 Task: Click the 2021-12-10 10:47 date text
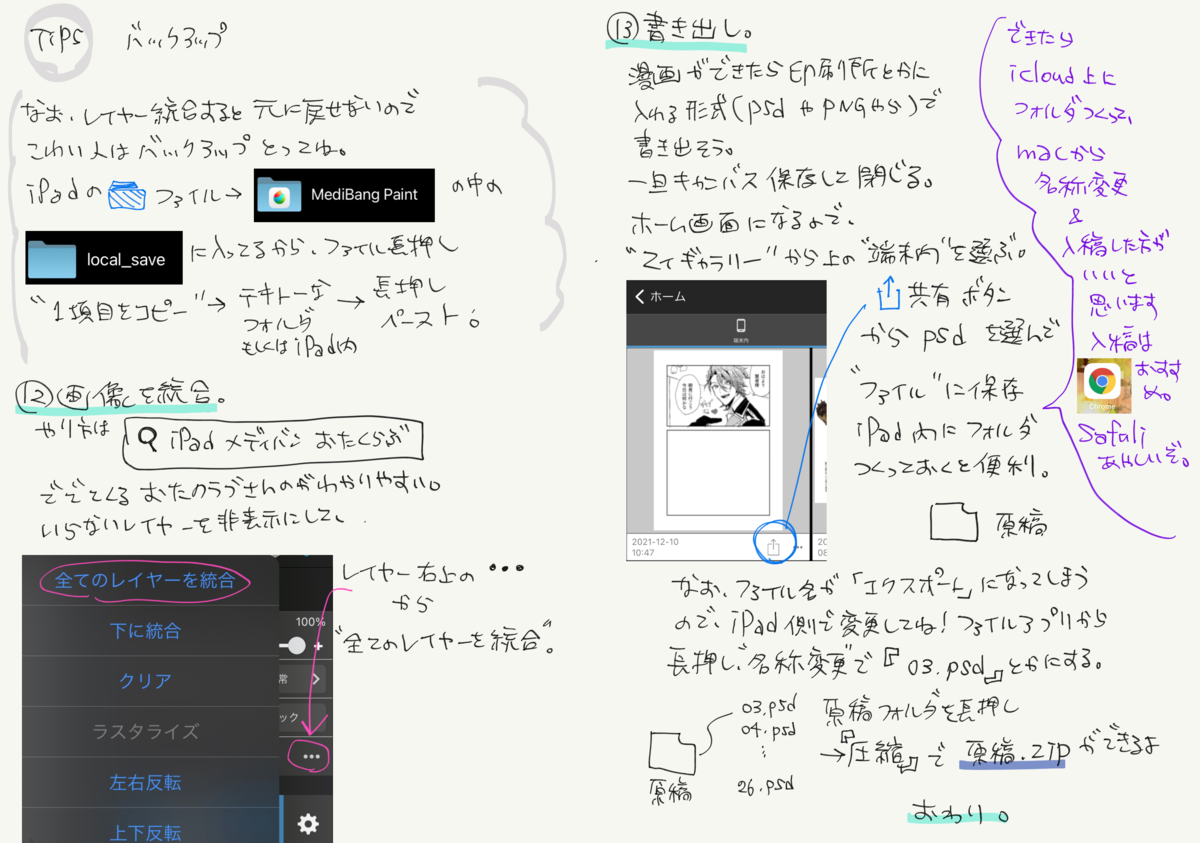(x=656, y=547)
